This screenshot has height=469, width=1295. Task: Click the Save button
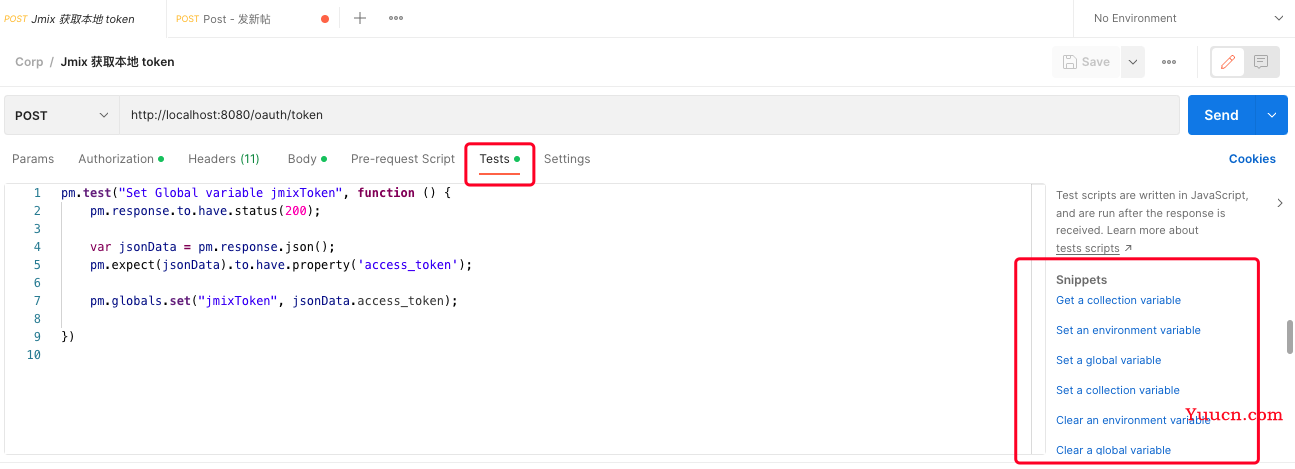point(1086,62)
